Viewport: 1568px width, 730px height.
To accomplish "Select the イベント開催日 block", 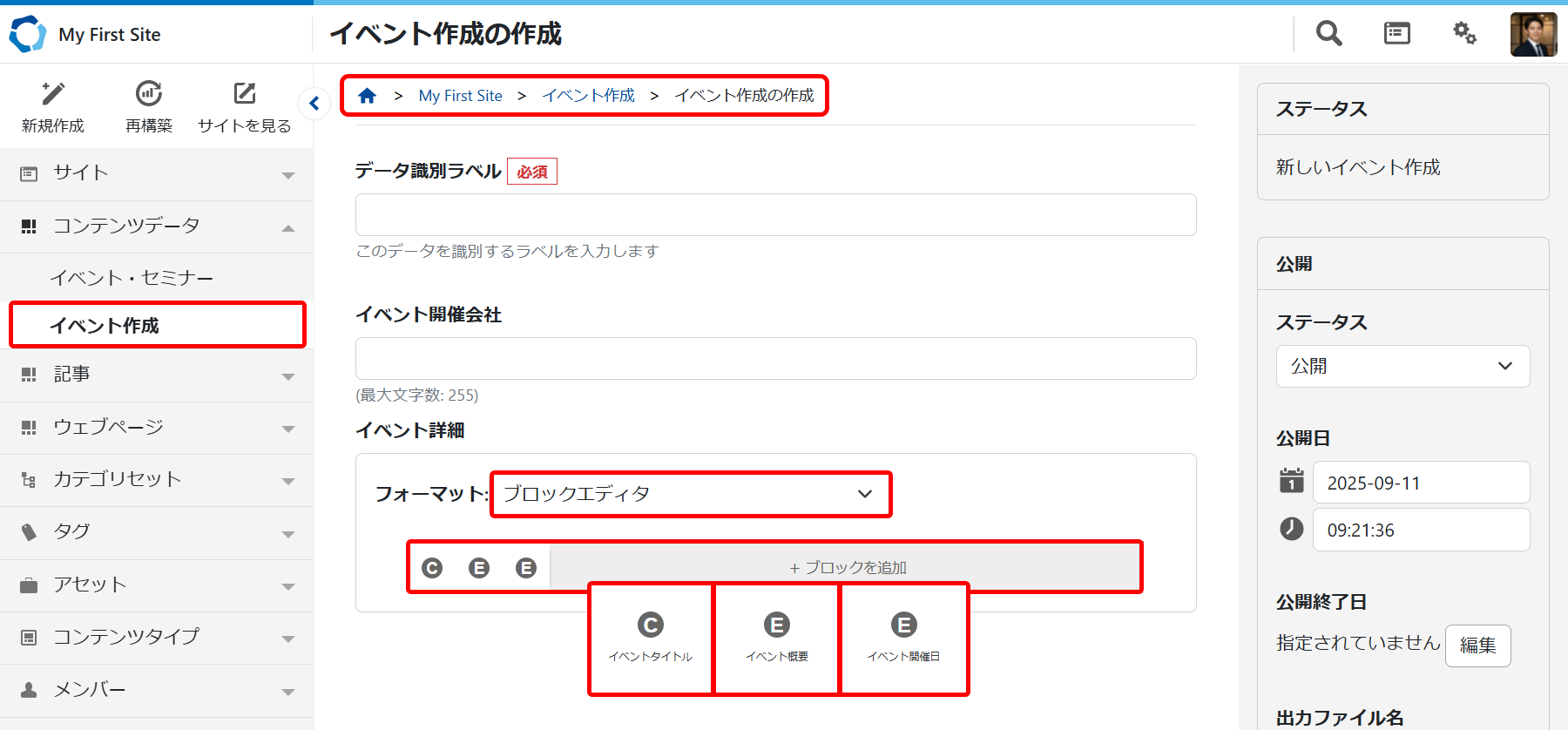I will click(903, 639).
